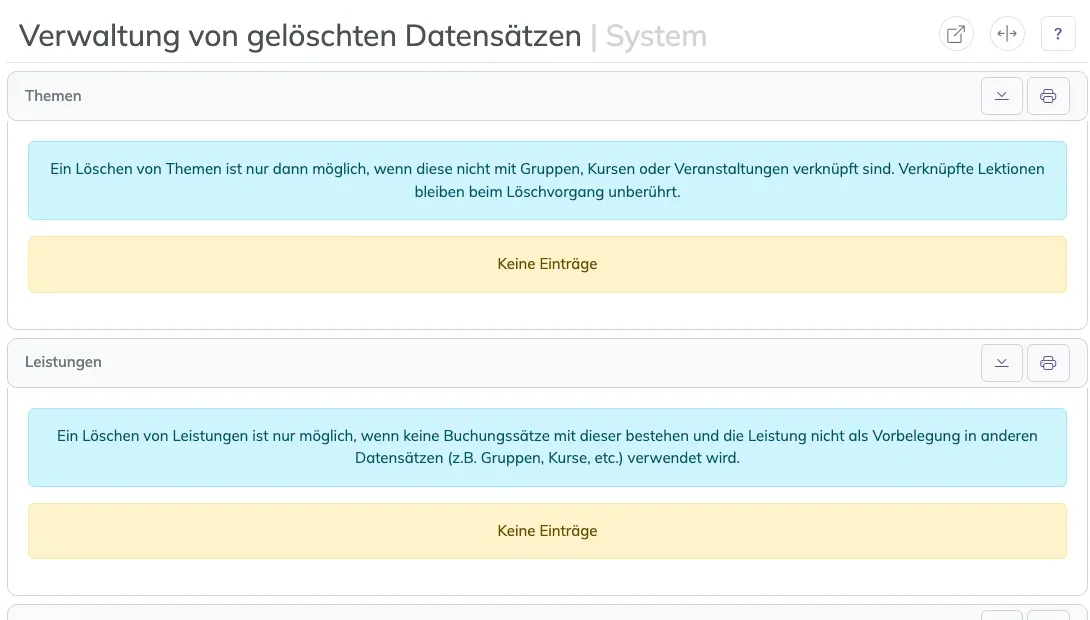Open the help question mark button

(1058, 34)
